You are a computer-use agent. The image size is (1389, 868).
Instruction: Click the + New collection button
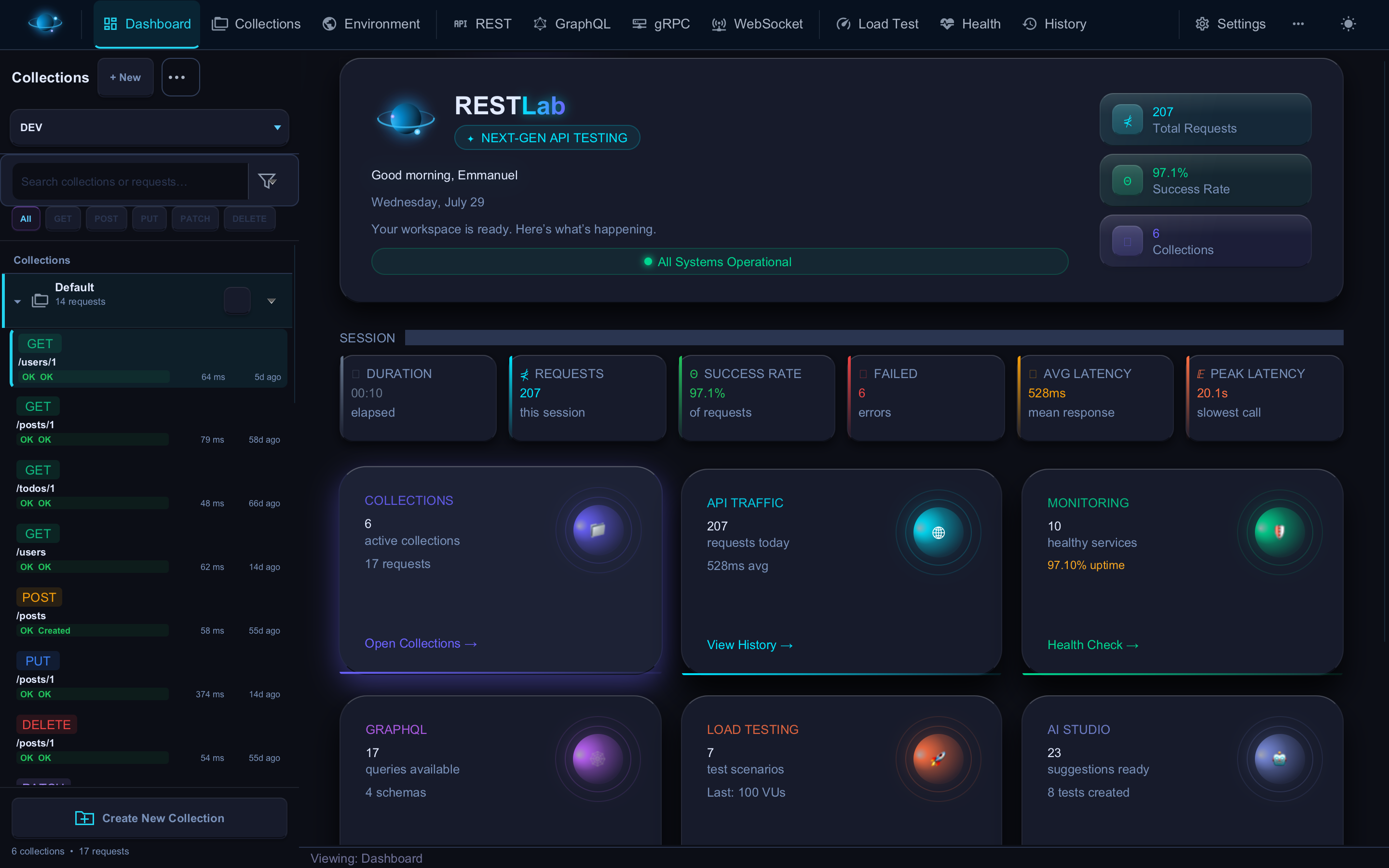tap(125, 77)
